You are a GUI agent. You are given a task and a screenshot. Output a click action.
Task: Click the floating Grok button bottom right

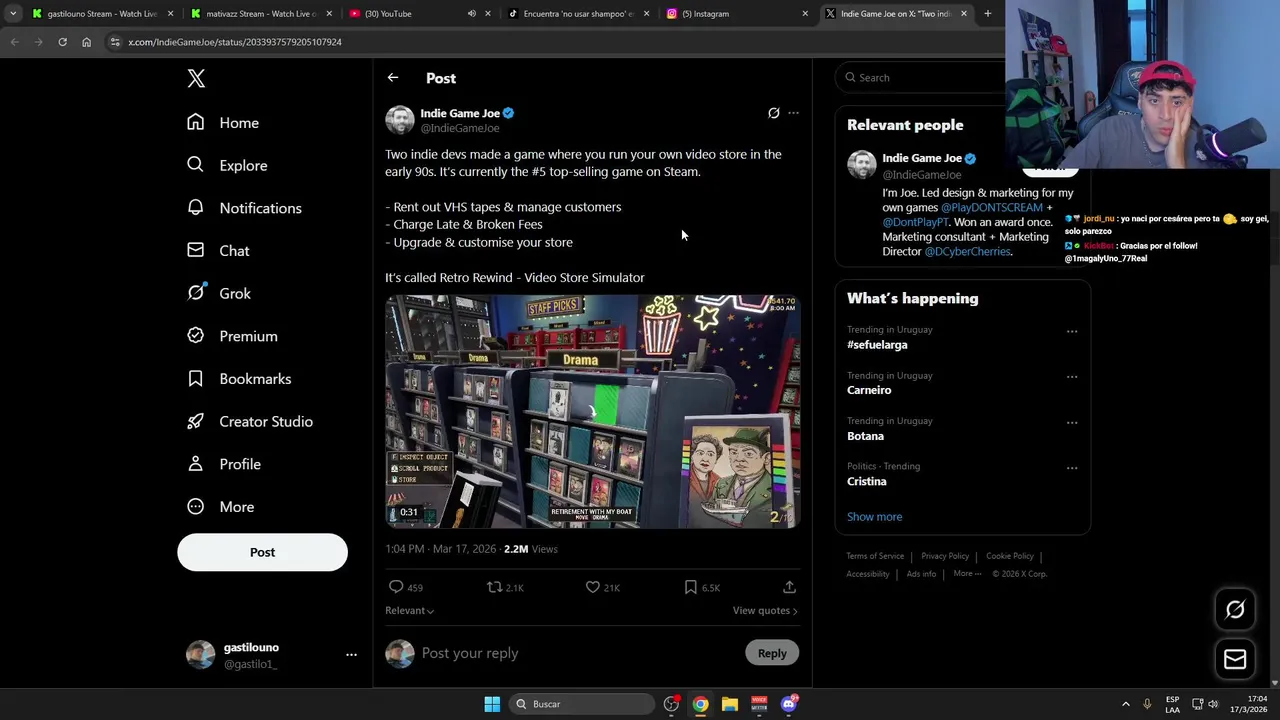1235,609
